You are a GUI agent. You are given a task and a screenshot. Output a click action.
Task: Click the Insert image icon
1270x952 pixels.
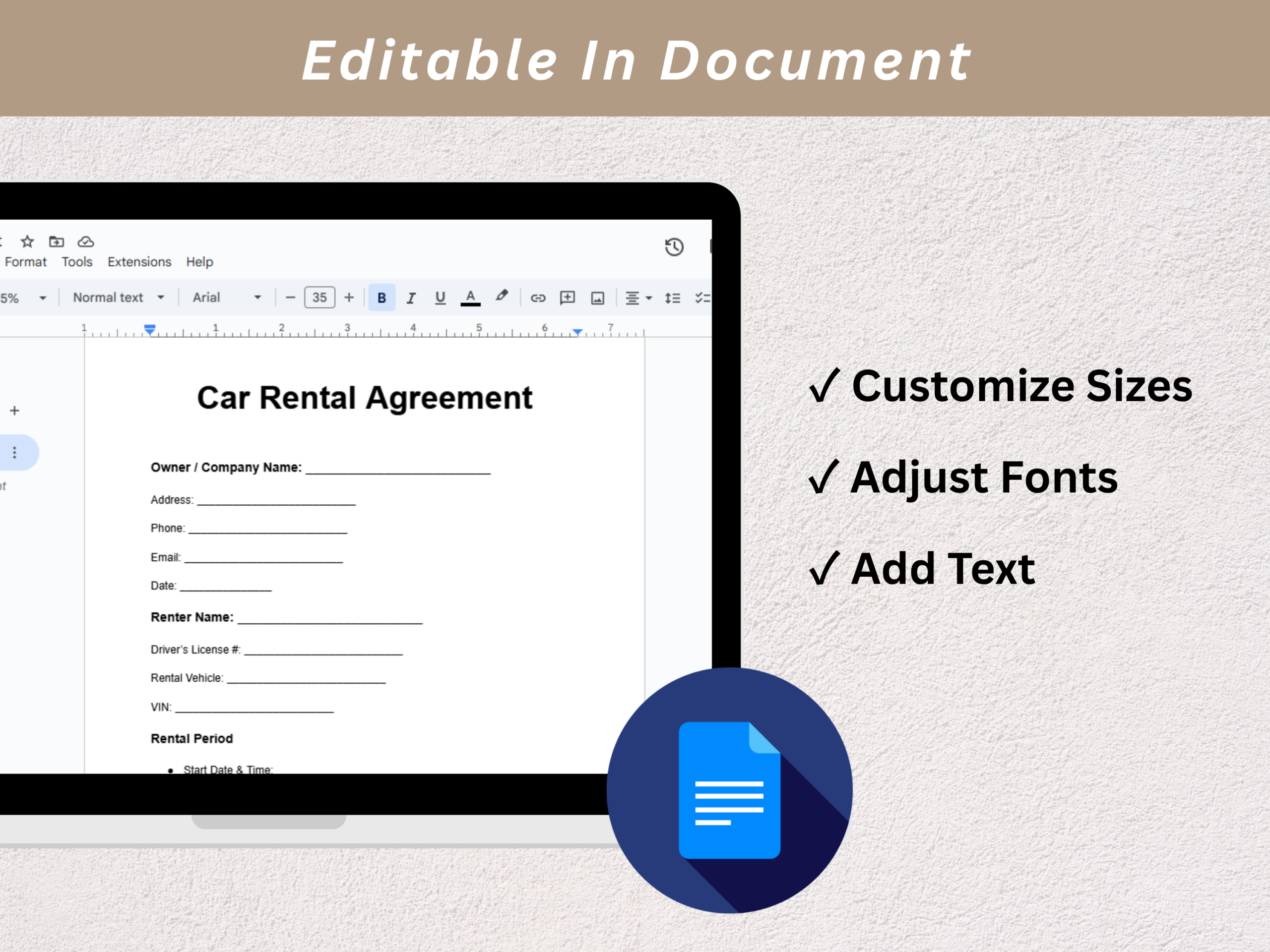[x=597, y=298]
